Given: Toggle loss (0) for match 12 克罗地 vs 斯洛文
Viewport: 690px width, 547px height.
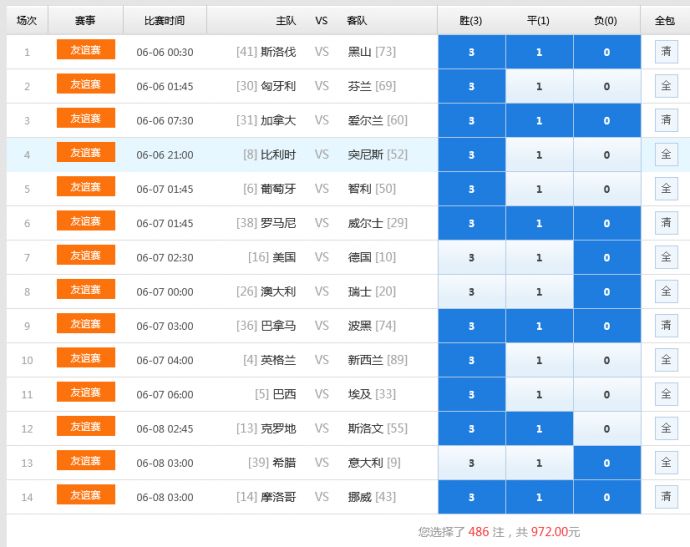Looking at the screenshot, I should (x=607, y=429).
